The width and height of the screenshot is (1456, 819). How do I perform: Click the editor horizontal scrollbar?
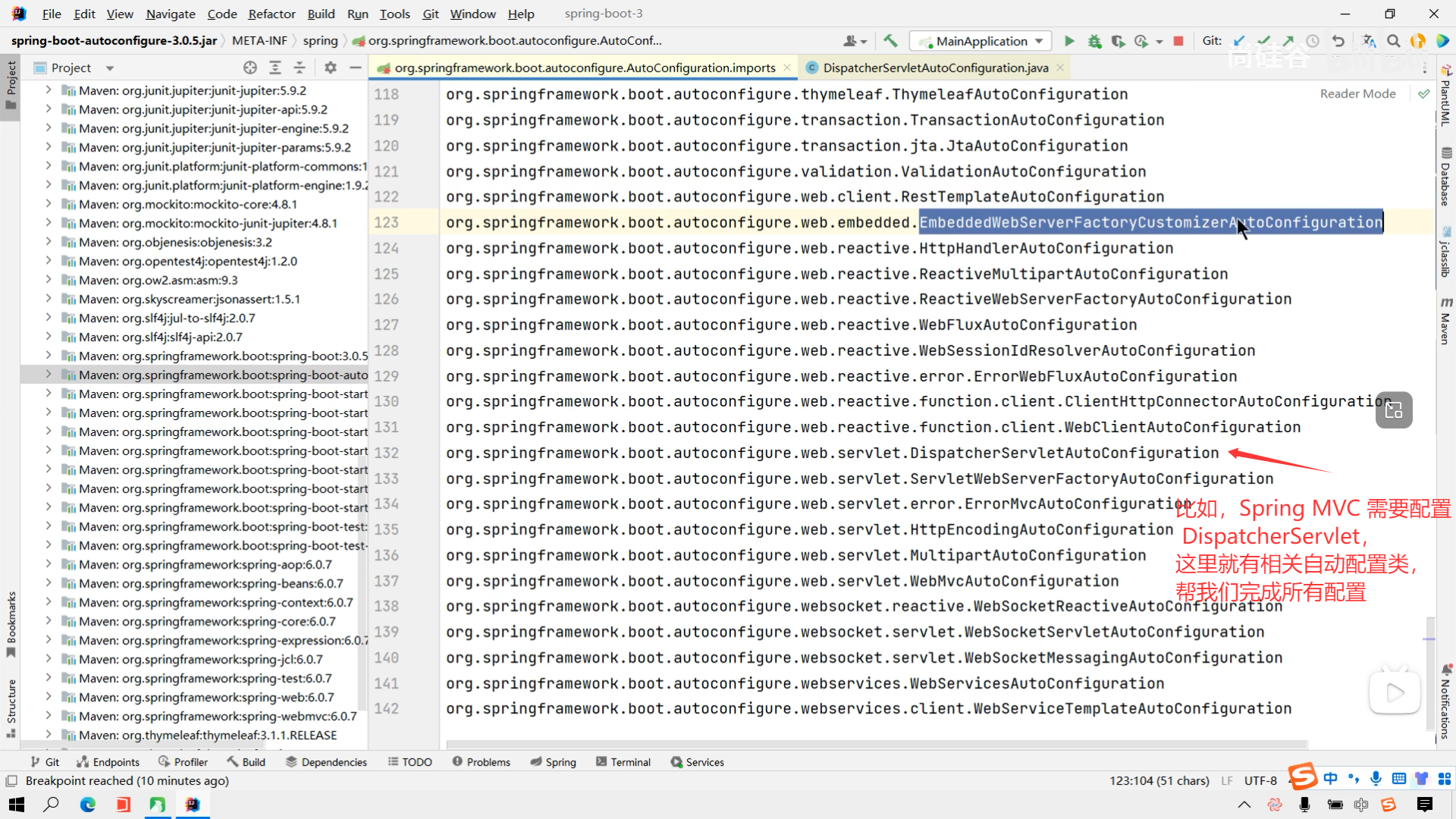pos(876,745)
